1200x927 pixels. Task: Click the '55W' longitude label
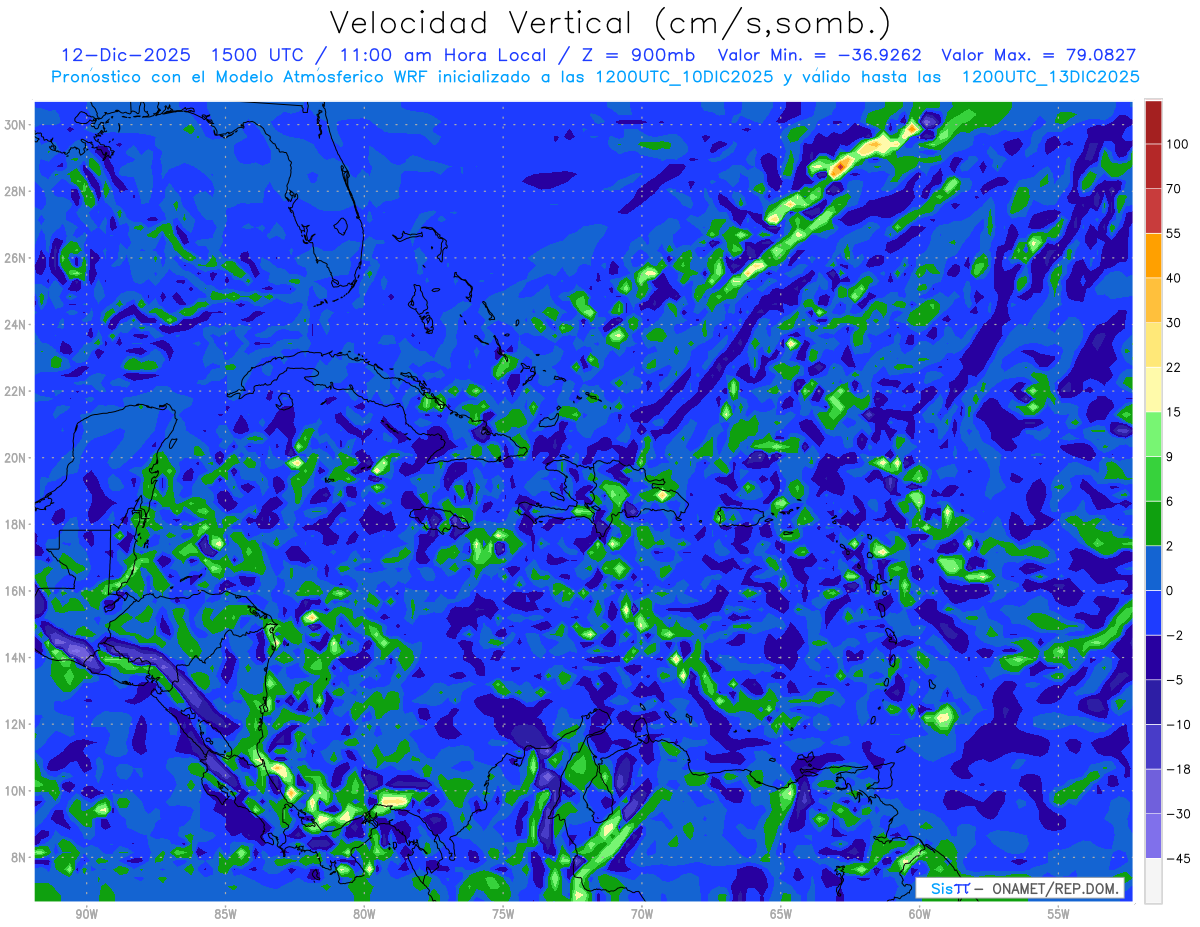point(1059,915)
